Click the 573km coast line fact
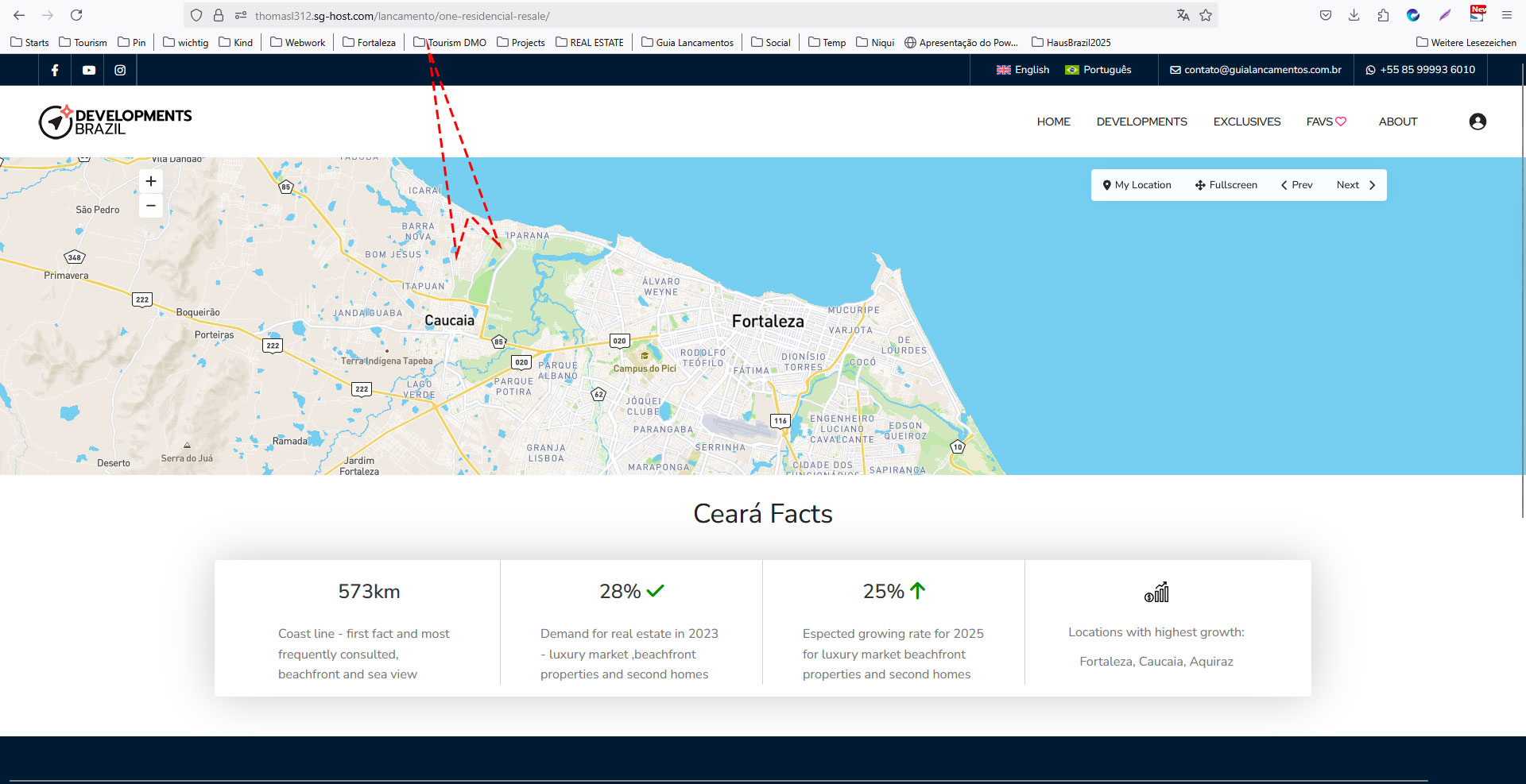Image resolution: width=1526 pixels, height=784 pixels. (369, 592)
